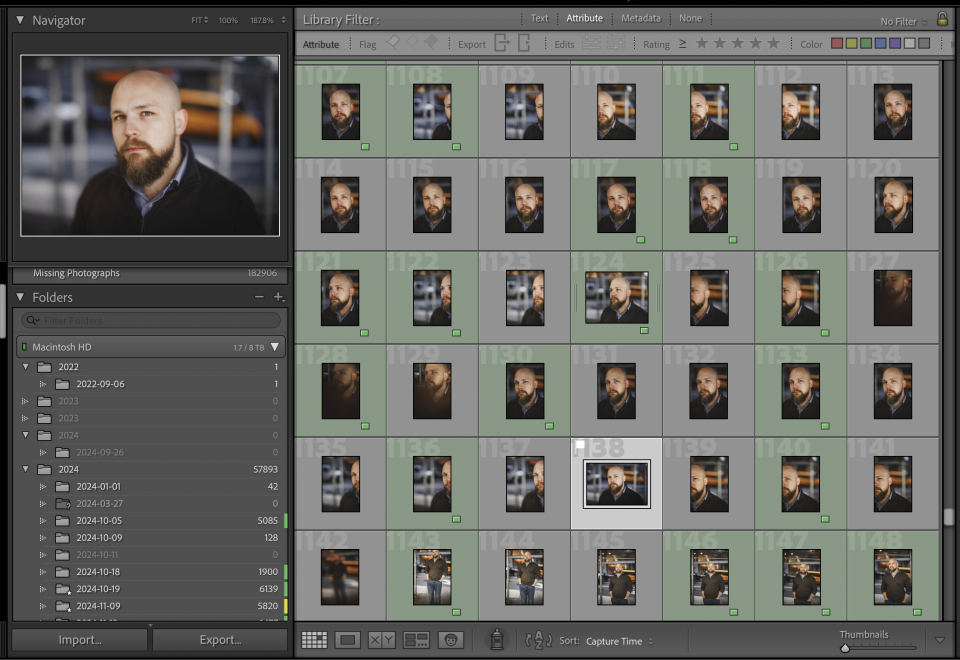Image resolution: width=960 pixels, height=660 pixels.
Task: Select photo thumbnail 1124
Action: (616, 296)
